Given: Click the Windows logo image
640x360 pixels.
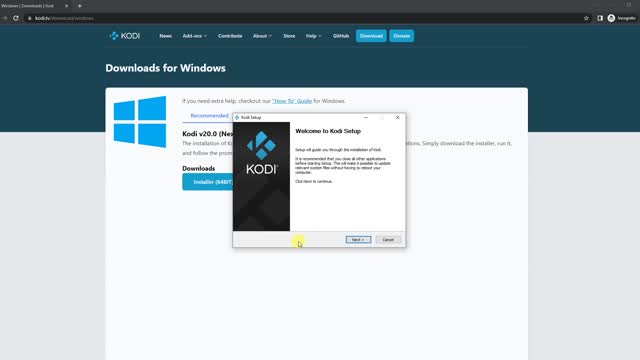Looking at the screenshot, I should 140,122.
